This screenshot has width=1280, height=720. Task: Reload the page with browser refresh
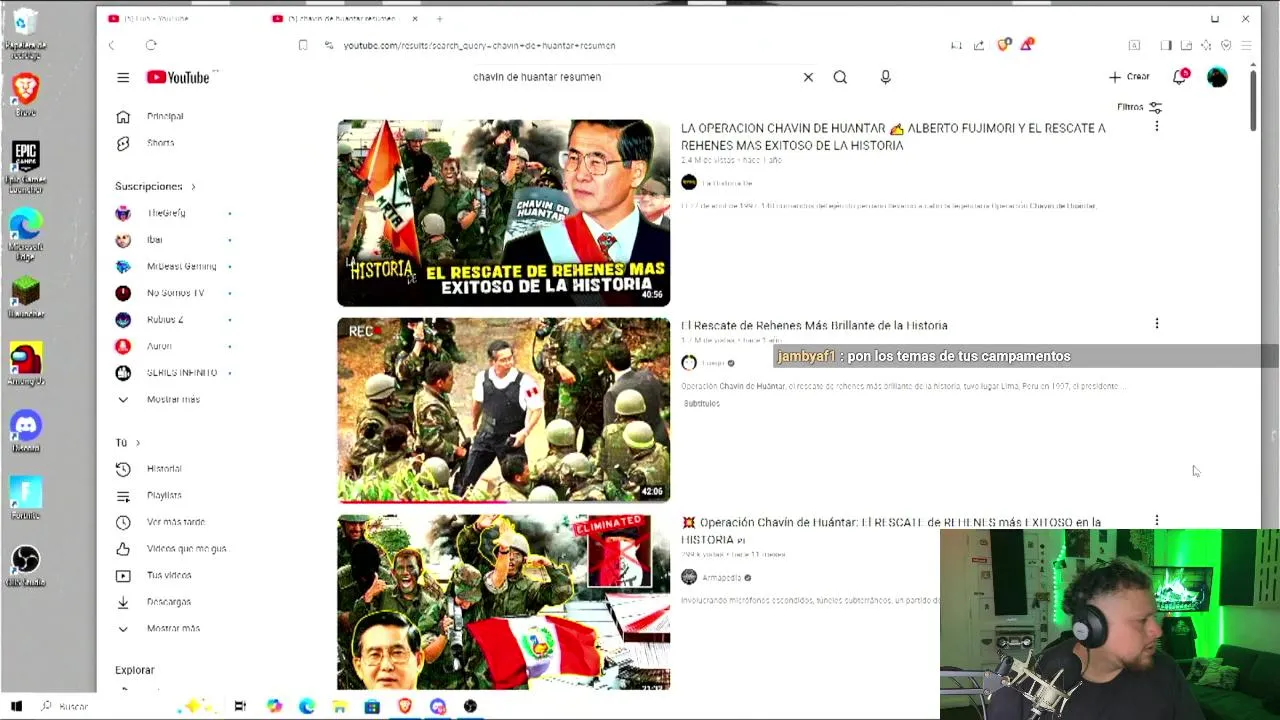pyautogui.click(x=151, y=45)
